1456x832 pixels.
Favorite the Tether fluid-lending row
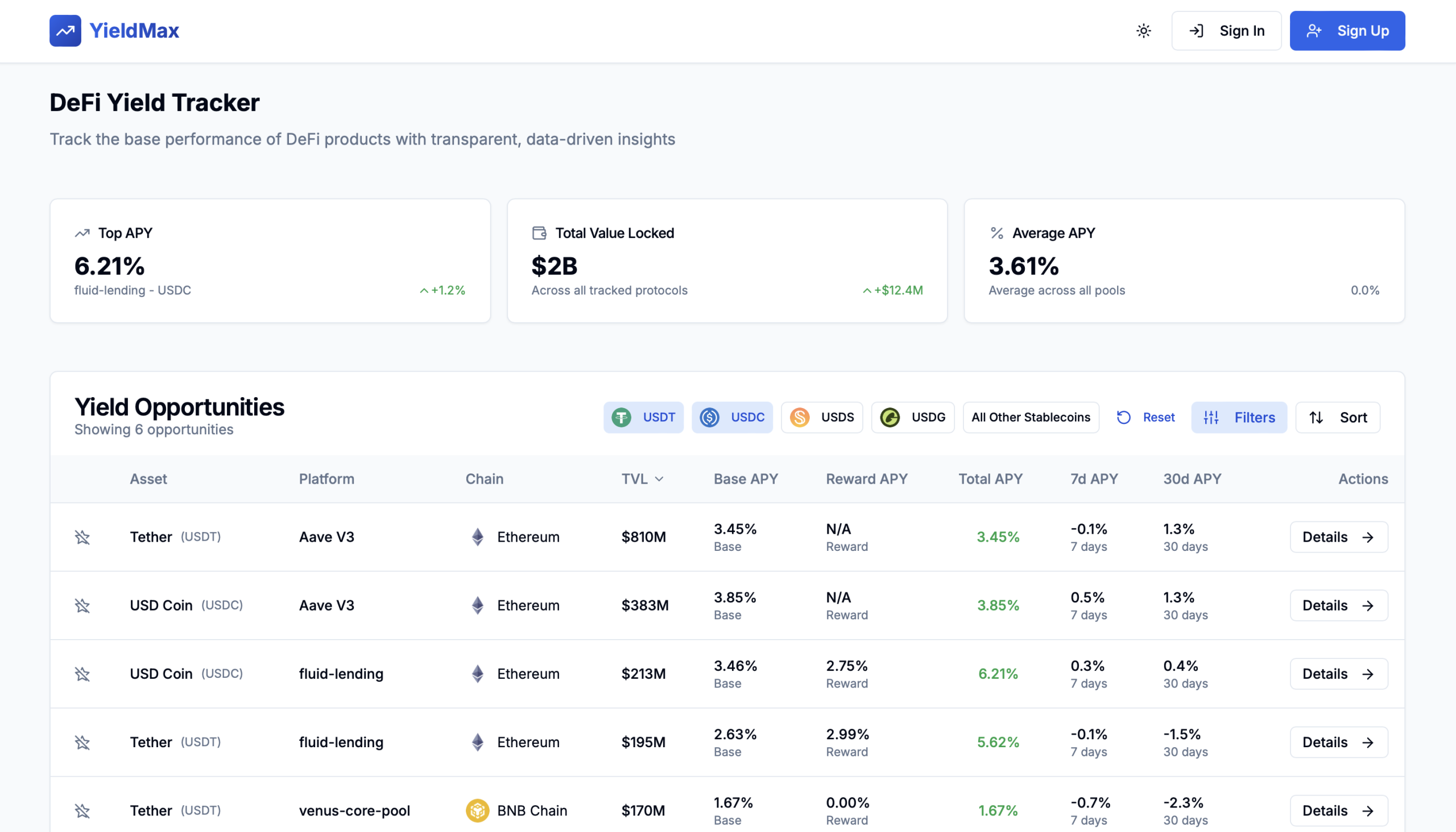[82, 742]
